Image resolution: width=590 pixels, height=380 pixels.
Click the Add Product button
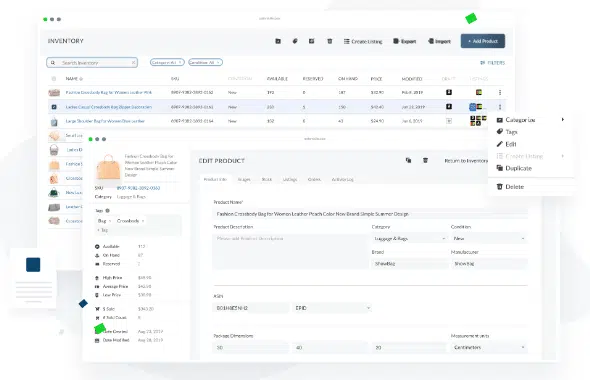[x=483, y=41]
